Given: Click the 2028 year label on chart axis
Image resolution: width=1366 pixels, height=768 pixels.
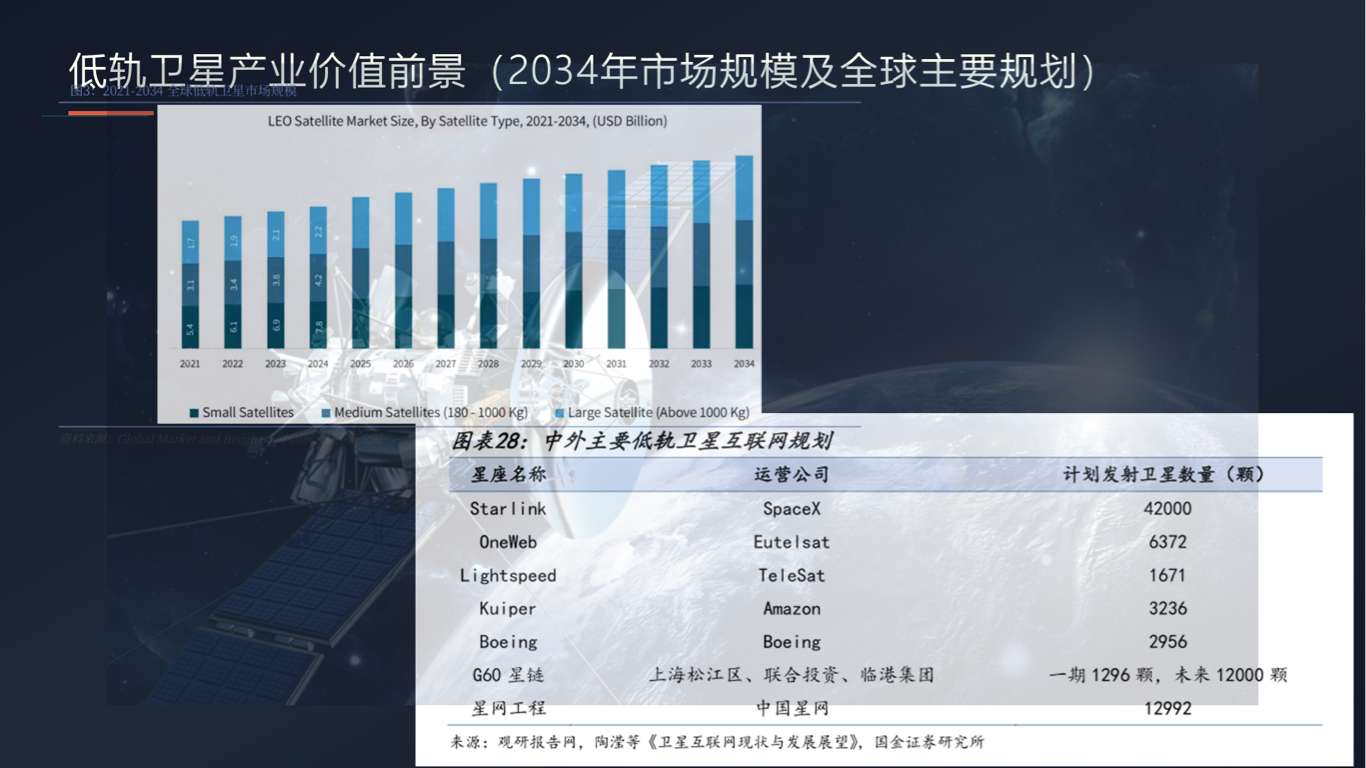Looking at the screenshot, I should point(488,364).
